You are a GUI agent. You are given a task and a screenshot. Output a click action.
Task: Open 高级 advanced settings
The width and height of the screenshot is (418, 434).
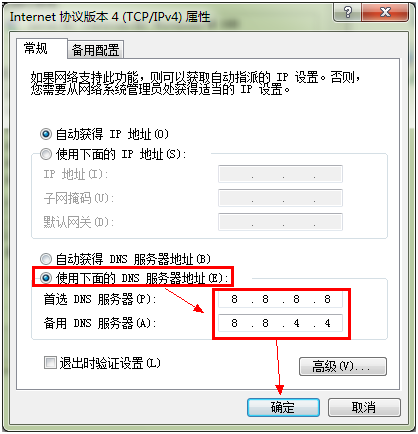(x=343, y=367)
